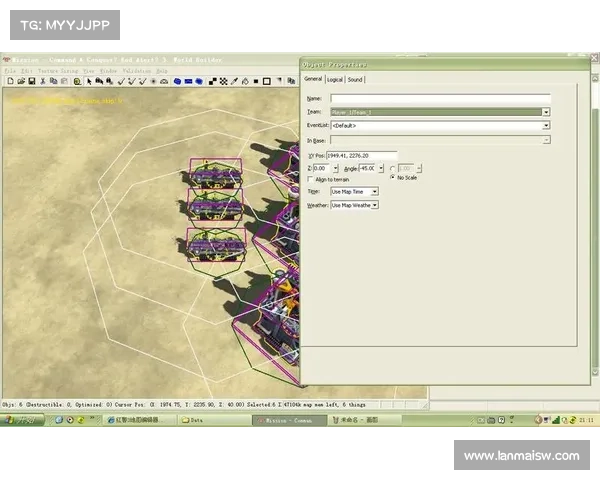Click the black stair-step tiles toolbar icon
The width and height of the screenshot is (600, 480).
213,81
